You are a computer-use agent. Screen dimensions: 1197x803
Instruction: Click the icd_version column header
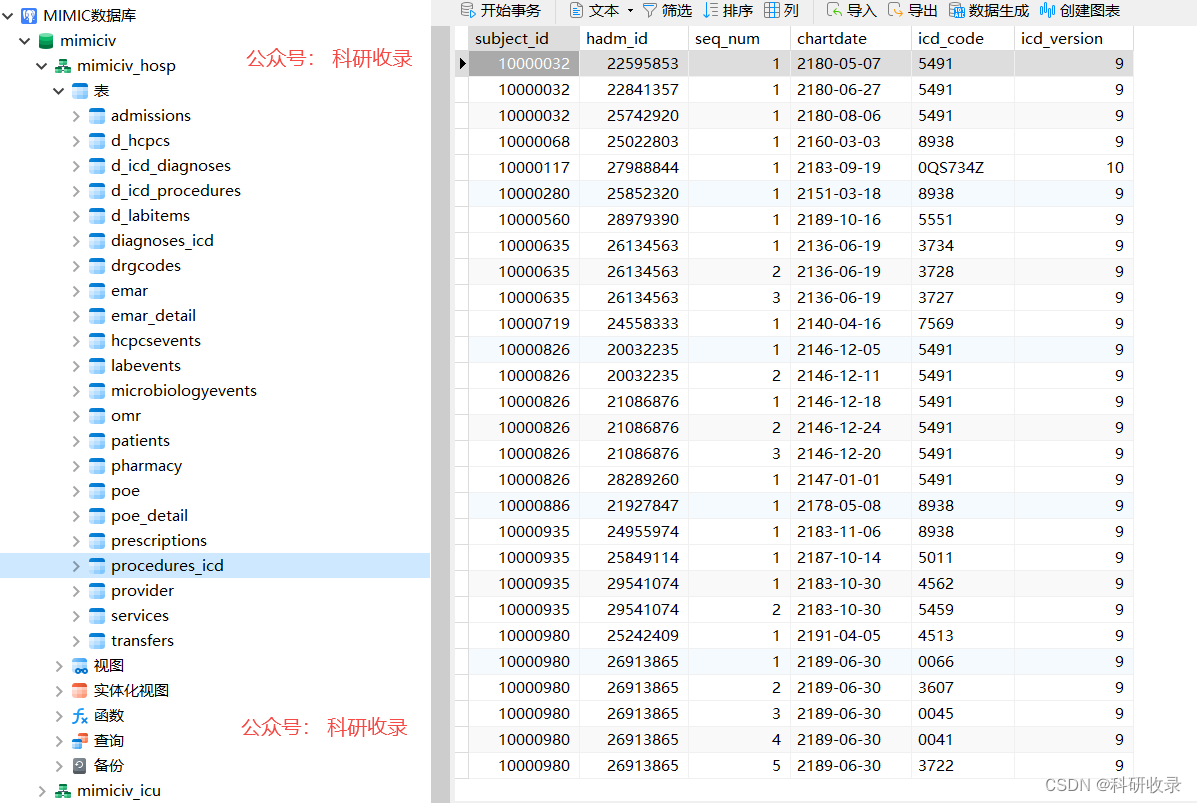point(1073,38)
